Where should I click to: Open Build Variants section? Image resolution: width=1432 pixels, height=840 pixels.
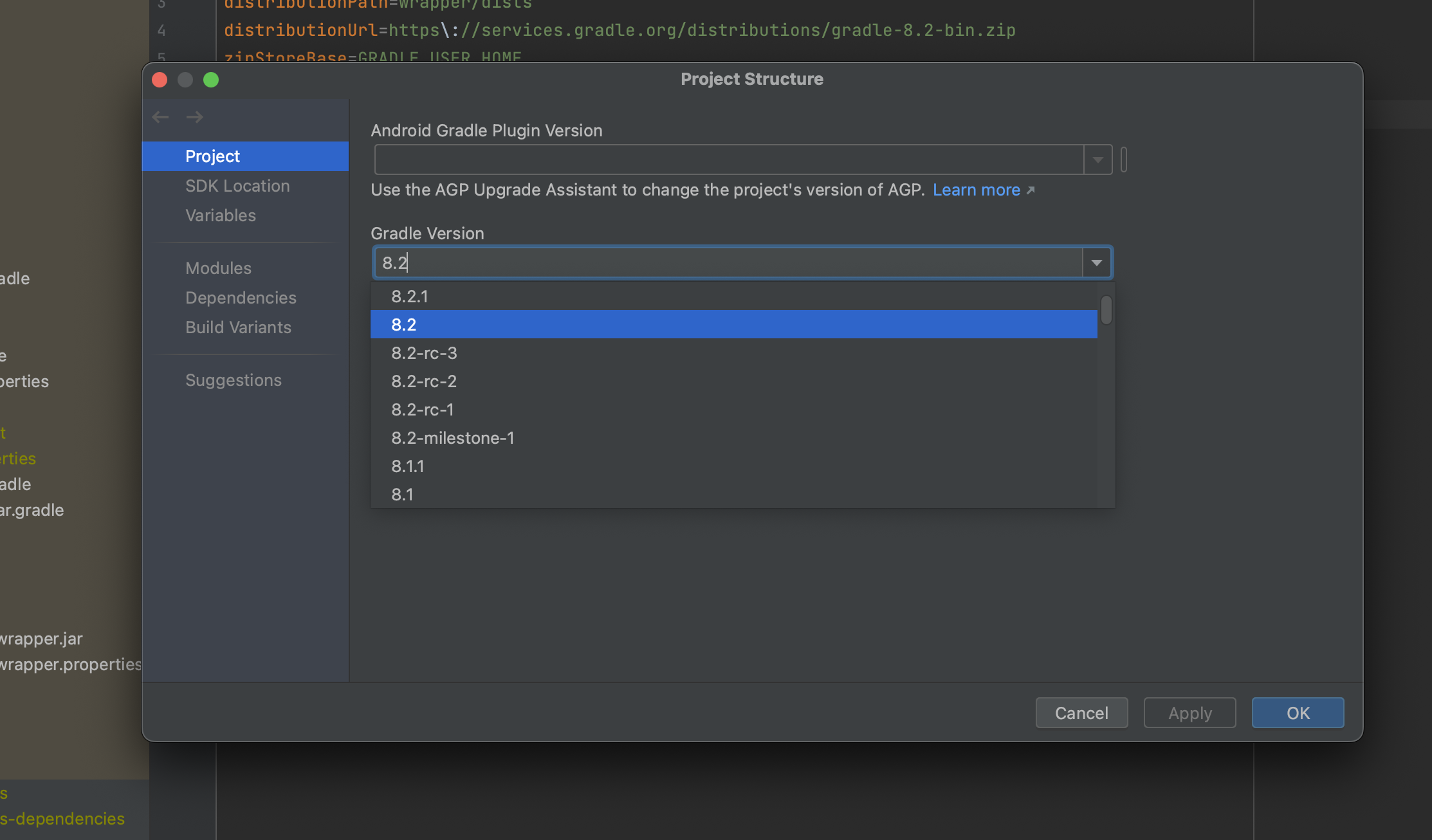pos(238,327)
